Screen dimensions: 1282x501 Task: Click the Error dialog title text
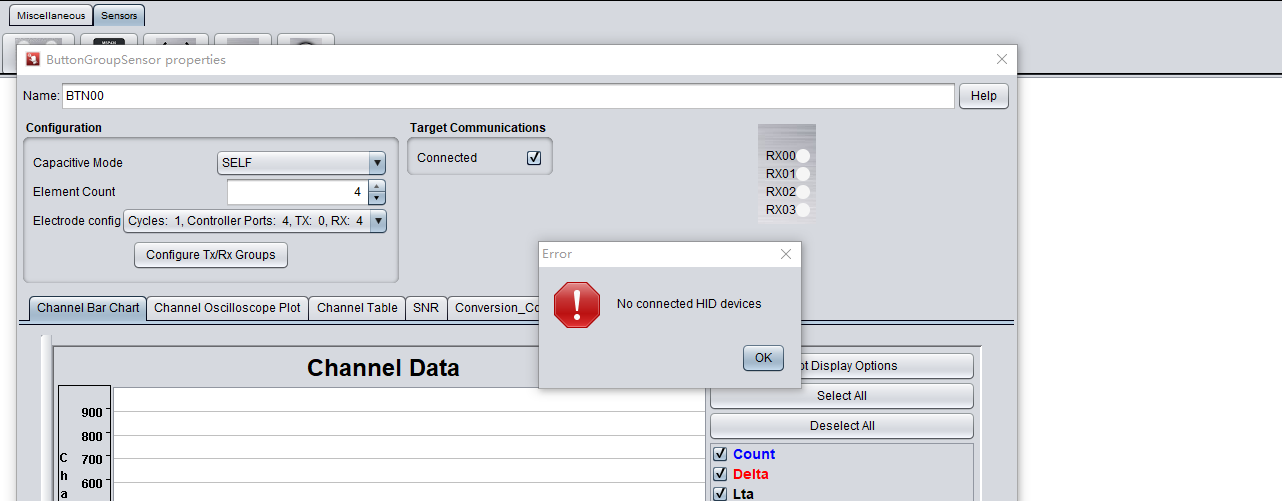[557, 254]
